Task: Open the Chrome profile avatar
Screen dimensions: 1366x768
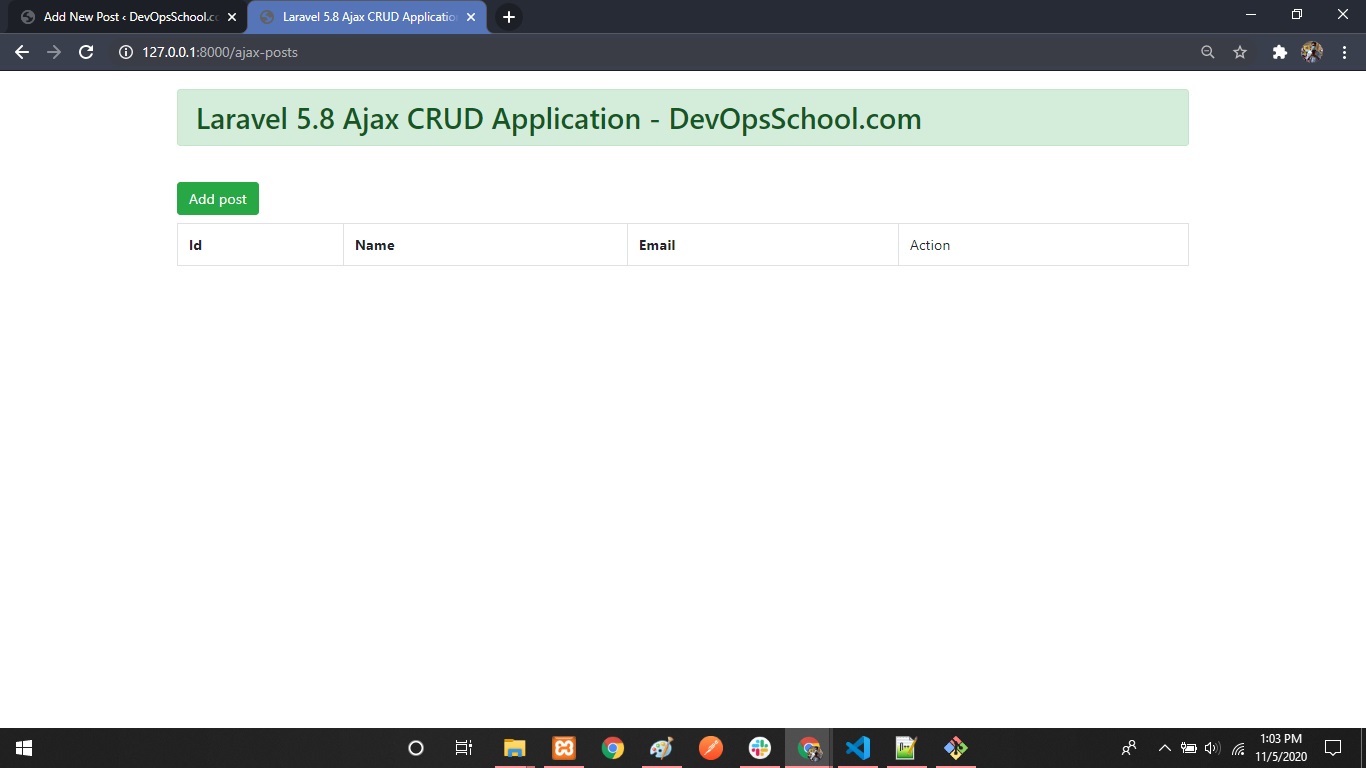Action: click(1311, 52)
